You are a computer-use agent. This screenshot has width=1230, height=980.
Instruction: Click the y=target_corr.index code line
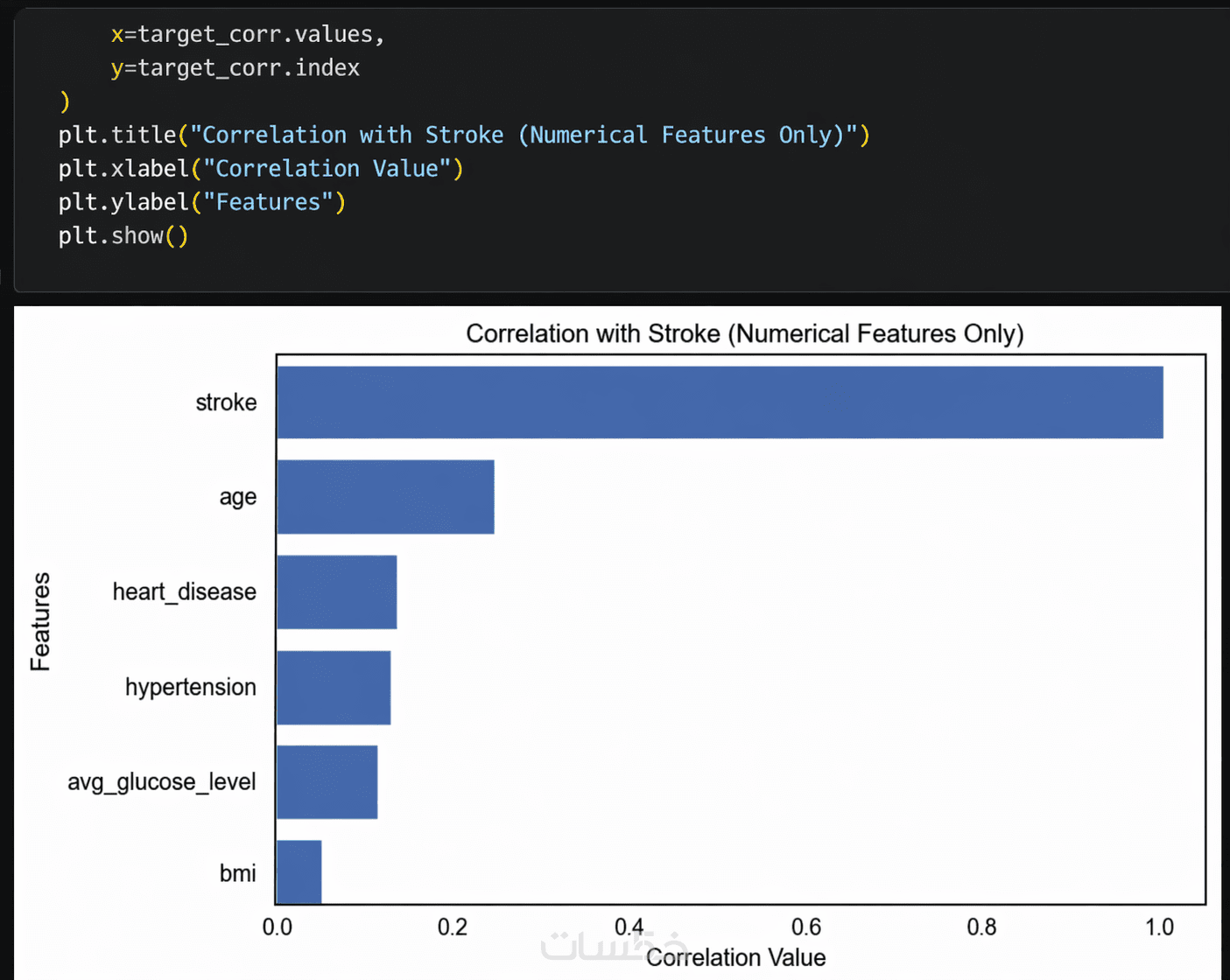[x=235, y=67]
